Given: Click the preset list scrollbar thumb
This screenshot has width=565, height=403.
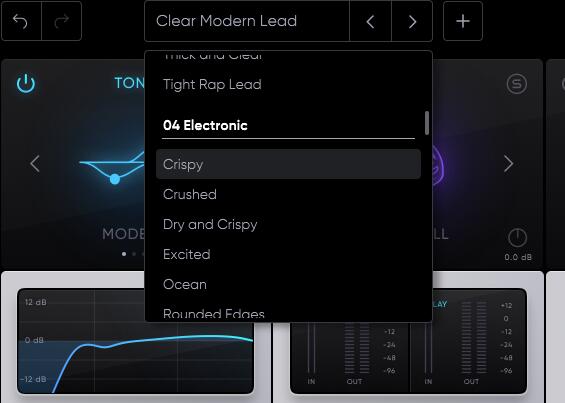Looking at the screenshot, I should [x=427, y=123].
